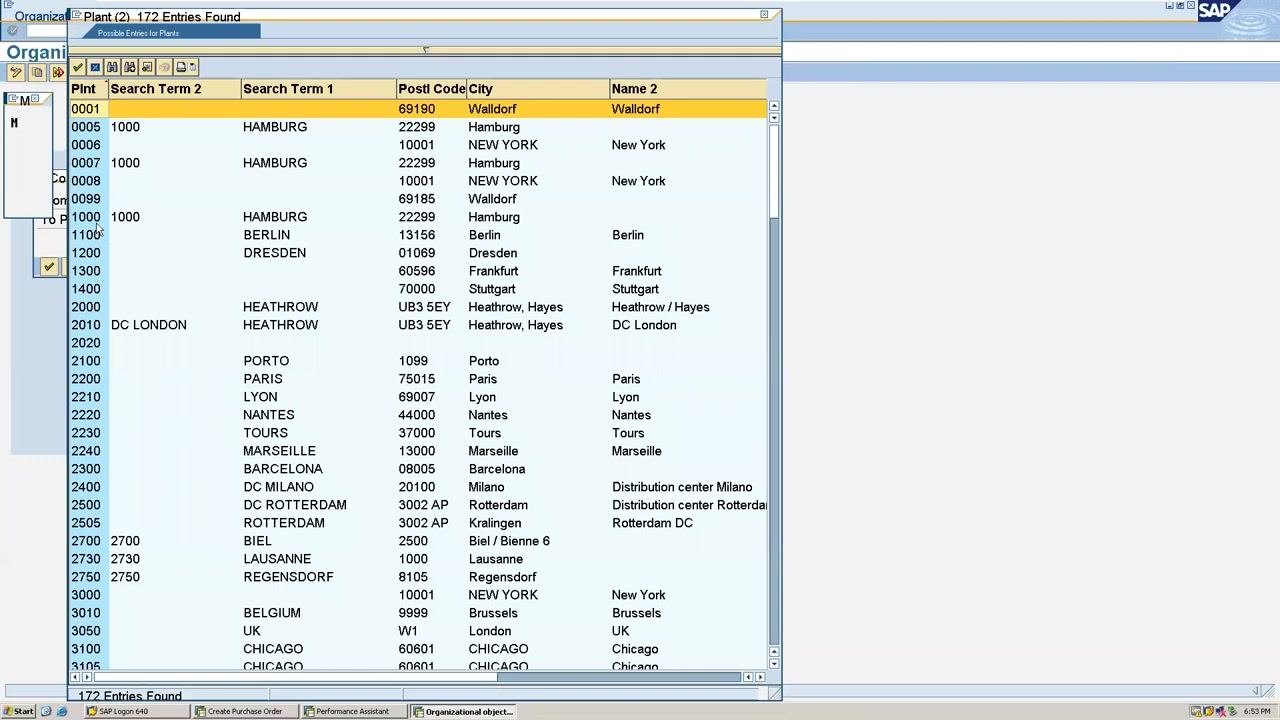Cancel the plant list with the blue X icon
Viewport: 1280px width, 720px height.
(x=95, y=67)
